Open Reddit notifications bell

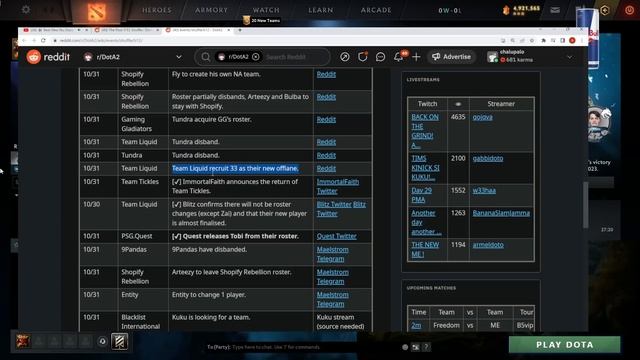398,57
